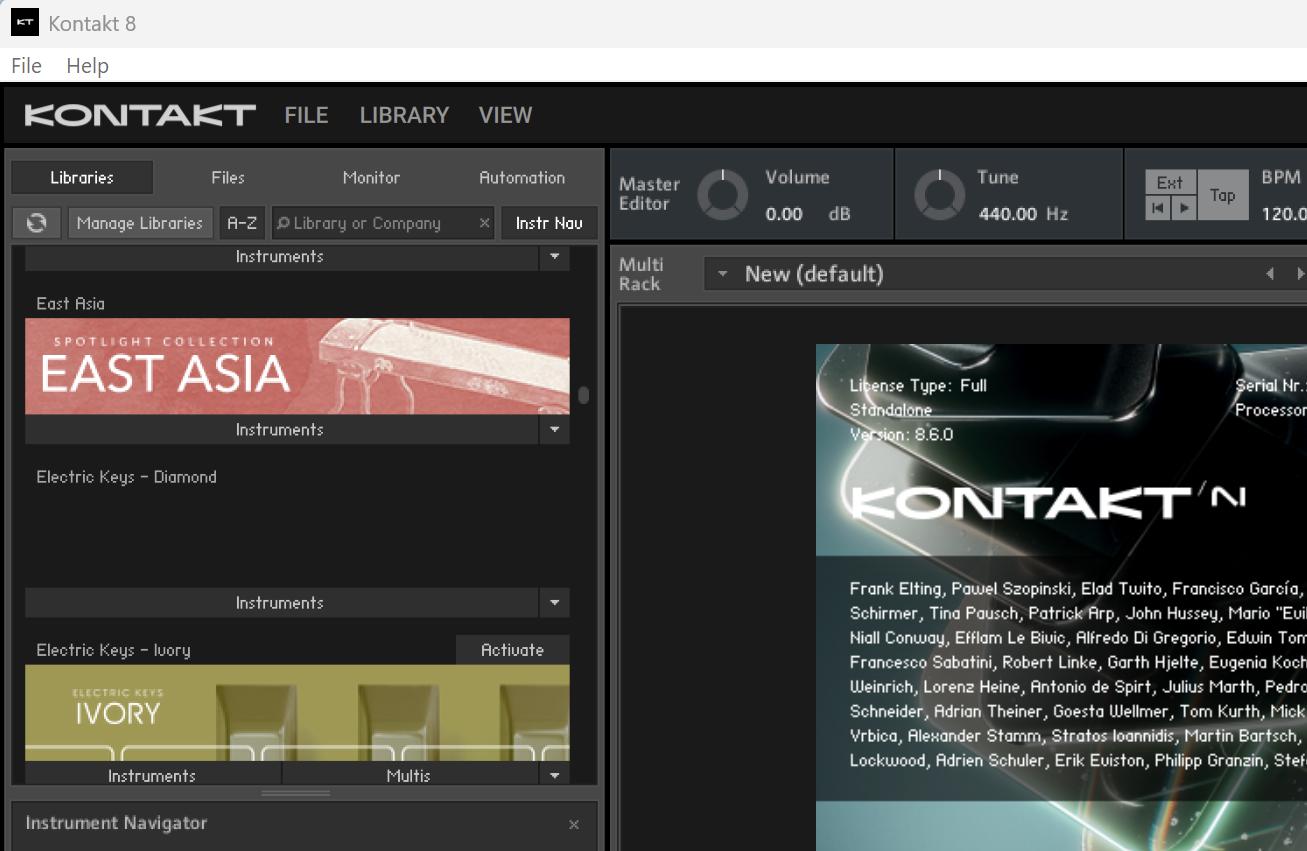Click the play transport icon
The width and height of the screenshot is (1307, 851).
[1183, 208]
